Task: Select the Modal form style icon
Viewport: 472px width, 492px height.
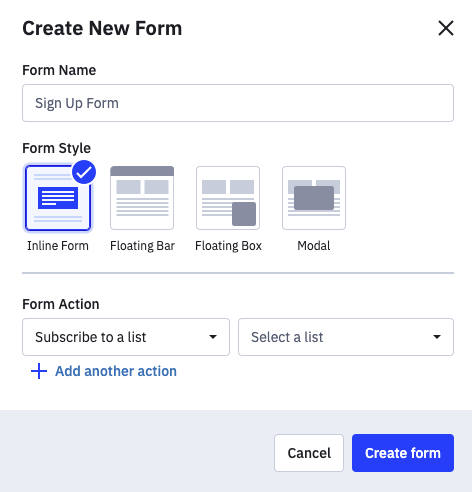Action: pyautogui.click(x=314, y=198)
